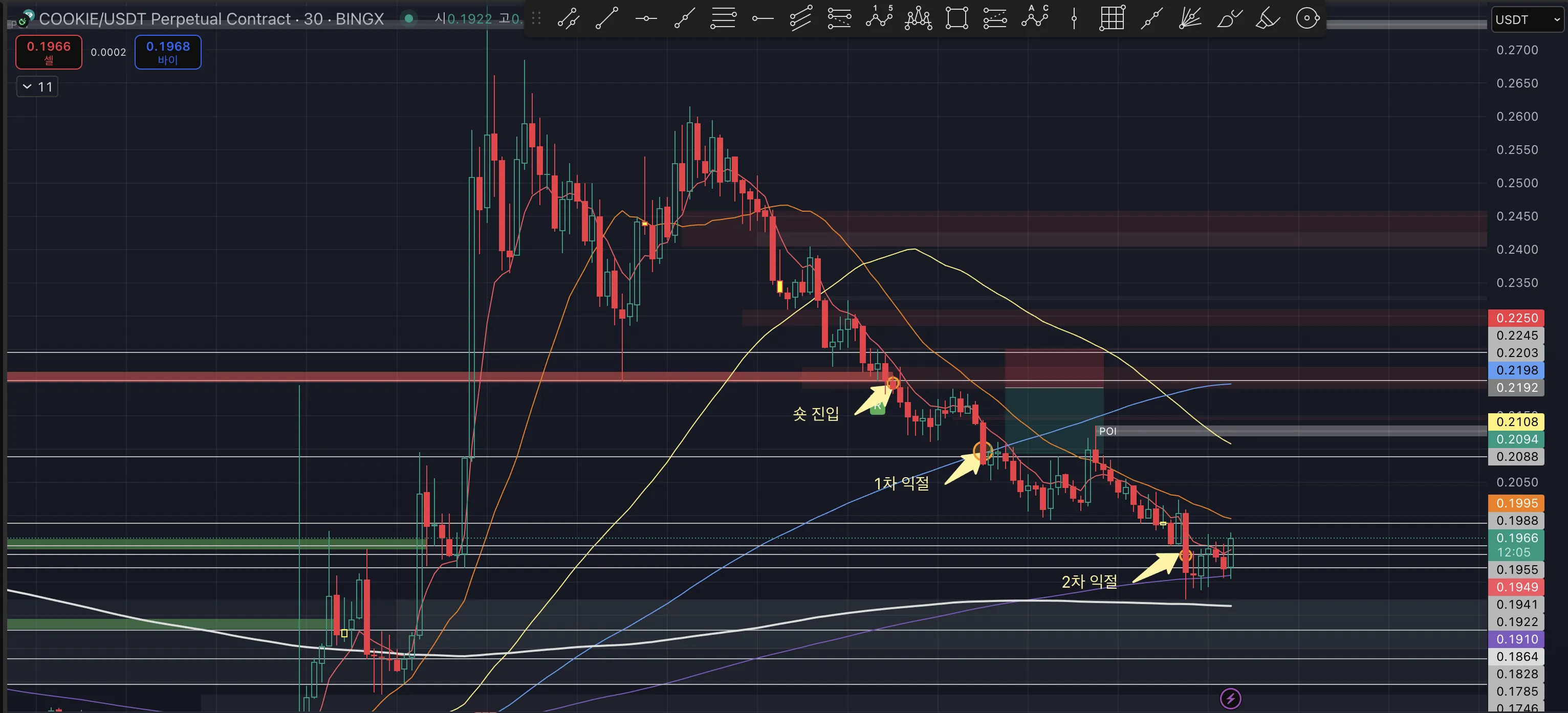Click the 0.0002 spread value
This screenshot has height=713, width=1568.
point(108,52)
